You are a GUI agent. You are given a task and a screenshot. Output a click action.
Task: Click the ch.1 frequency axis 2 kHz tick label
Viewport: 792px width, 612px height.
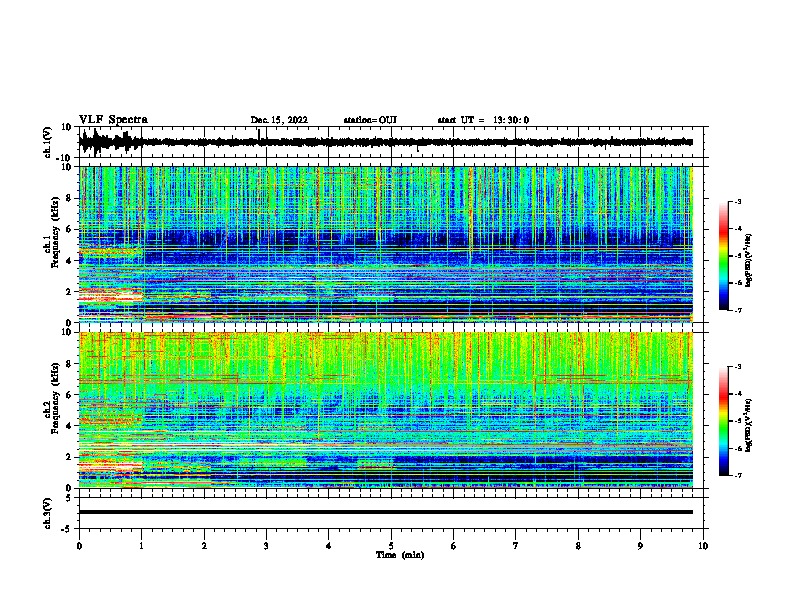69,292
